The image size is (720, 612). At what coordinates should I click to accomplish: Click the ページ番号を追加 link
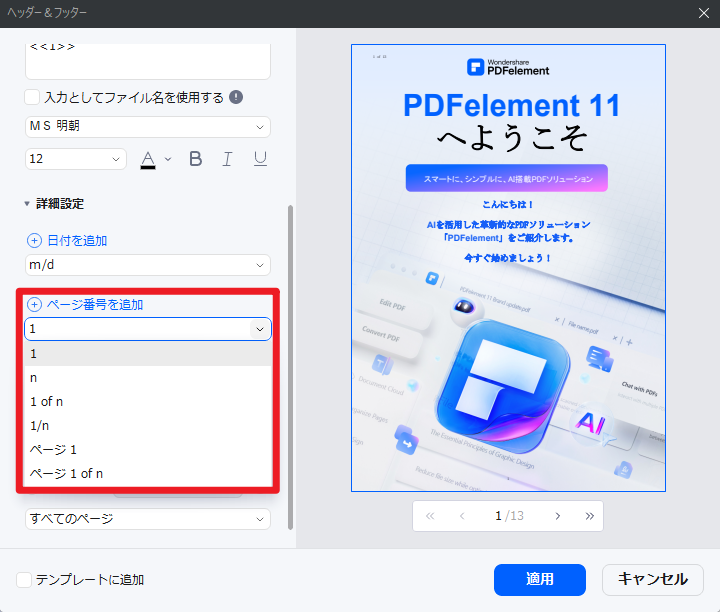pos(95,304)
